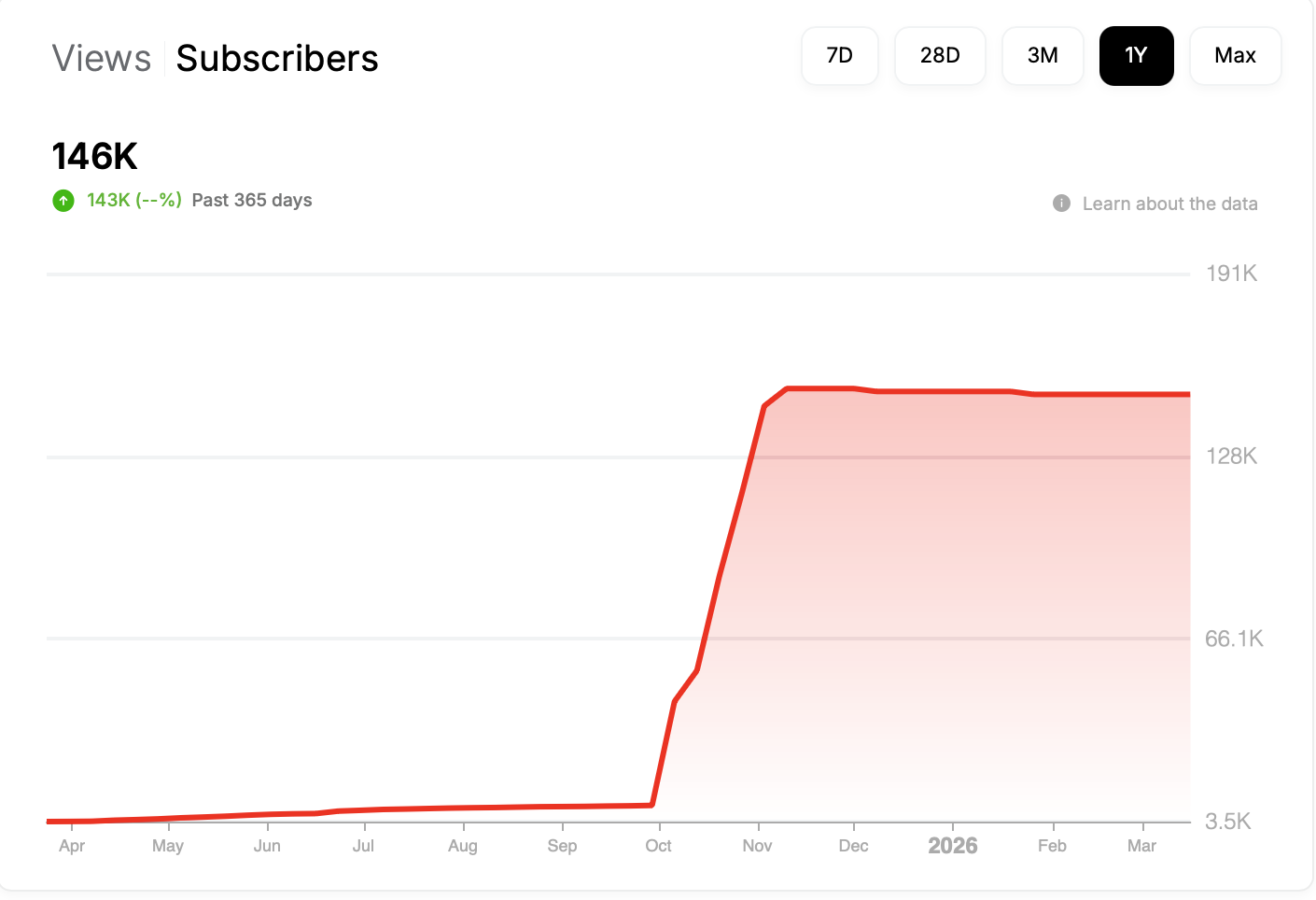Choose the 28D time range

tap(940, 56)
